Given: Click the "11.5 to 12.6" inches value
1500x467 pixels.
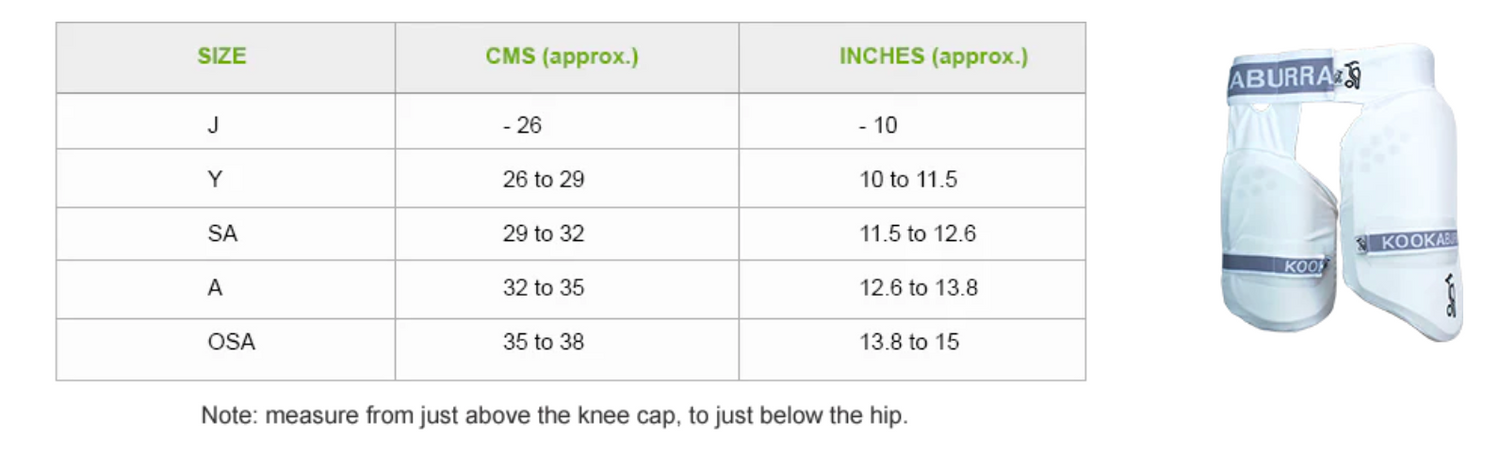Looking at the screenshot, I should [x=917, y=234].
